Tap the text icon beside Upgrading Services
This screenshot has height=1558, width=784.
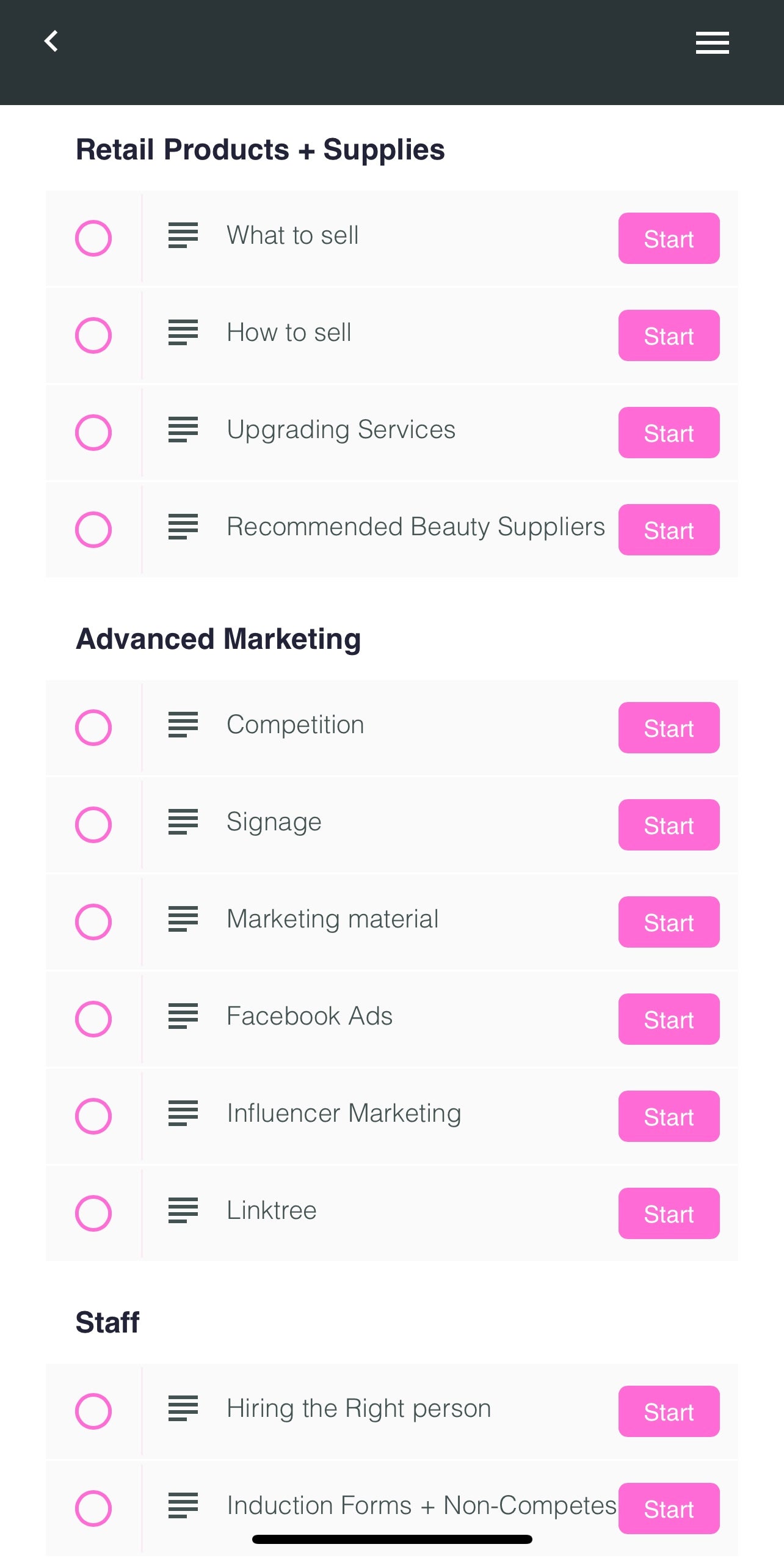(183, 430)
